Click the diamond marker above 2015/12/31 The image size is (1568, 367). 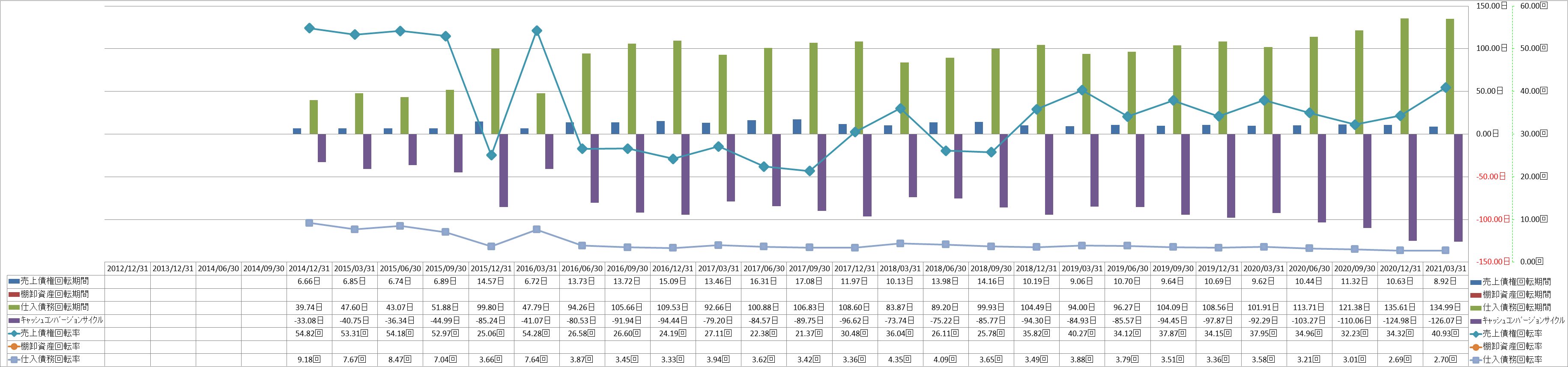(491, 155)
